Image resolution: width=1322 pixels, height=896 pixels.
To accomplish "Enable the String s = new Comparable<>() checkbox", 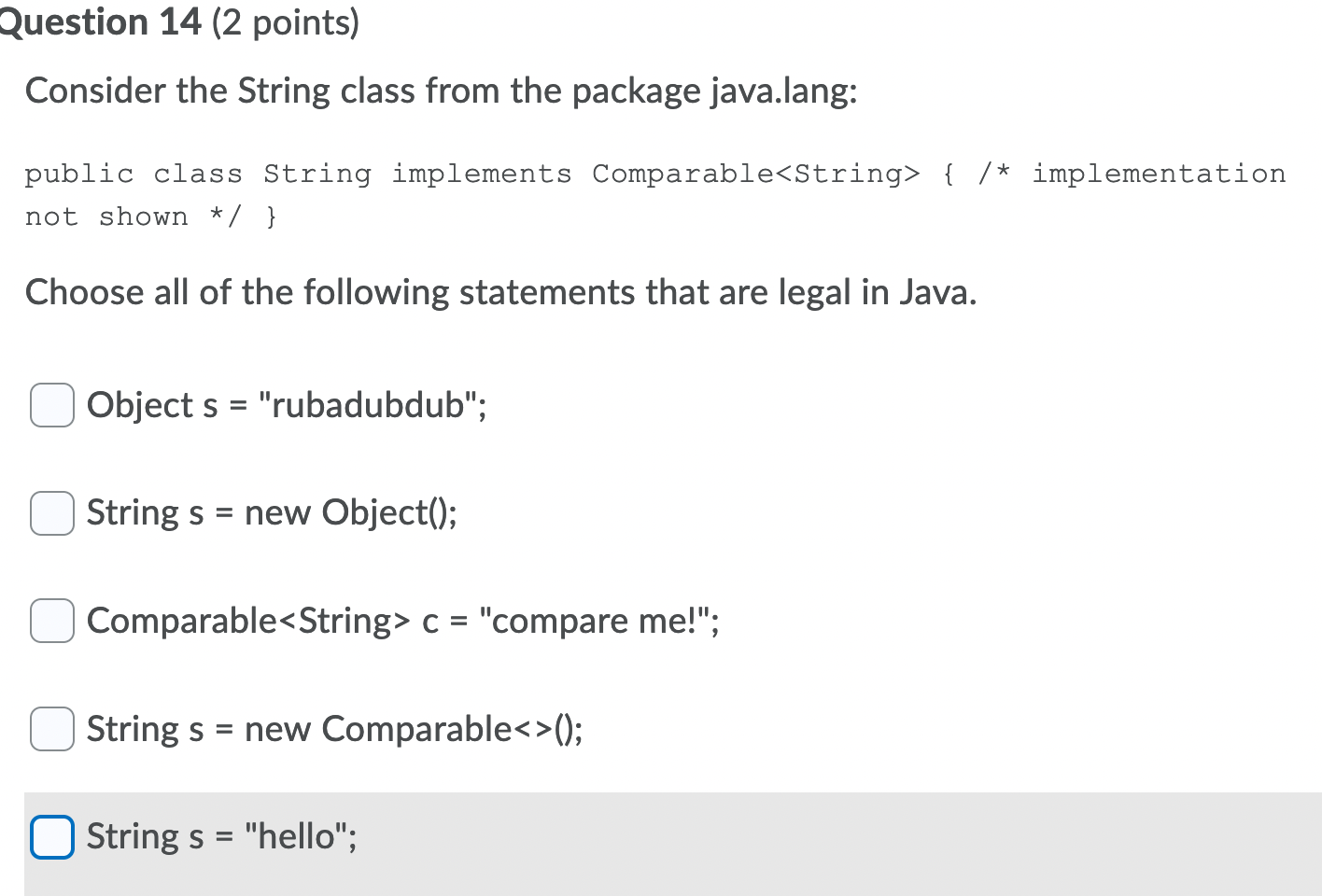I will pyautogui.click(x=52, y=729).
